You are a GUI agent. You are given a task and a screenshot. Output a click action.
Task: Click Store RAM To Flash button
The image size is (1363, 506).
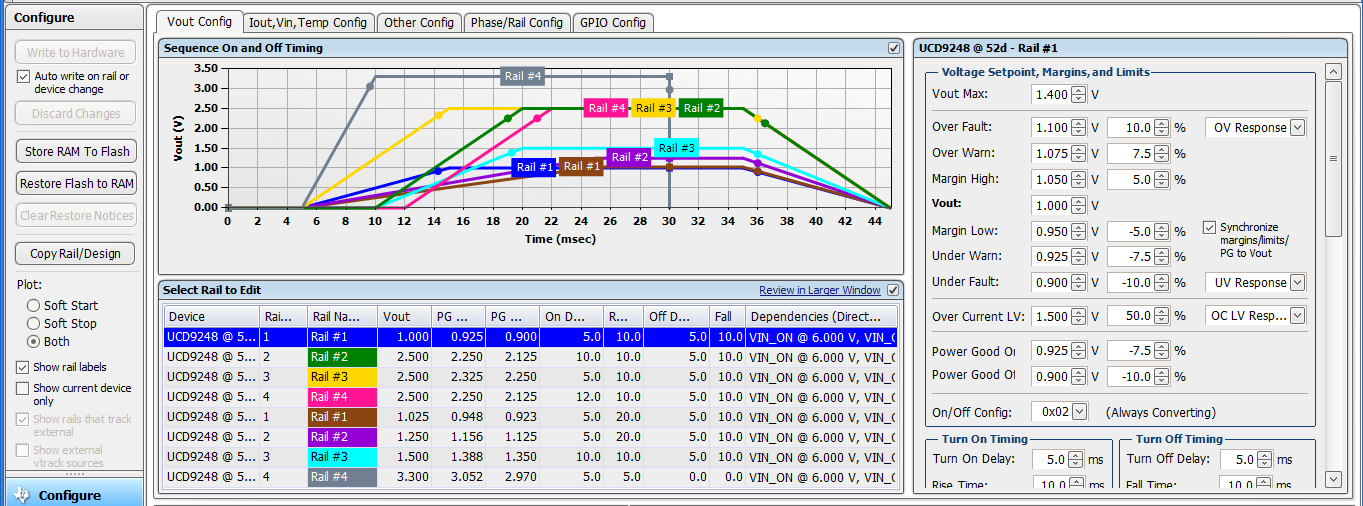click(x=76, y=151)
